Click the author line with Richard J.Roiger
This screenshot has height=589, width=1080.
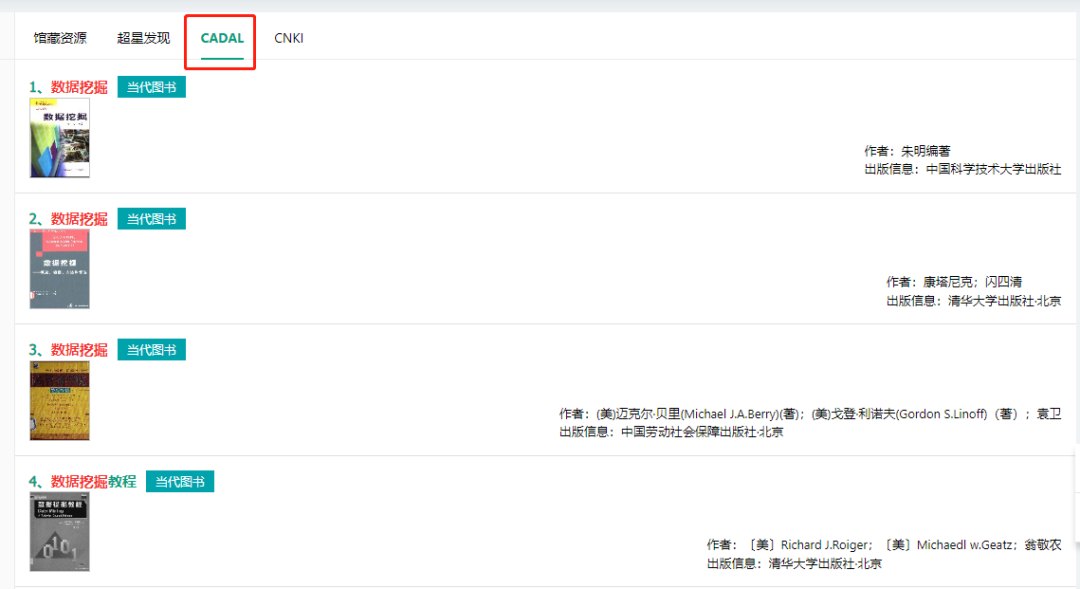[x=884, y=545]
